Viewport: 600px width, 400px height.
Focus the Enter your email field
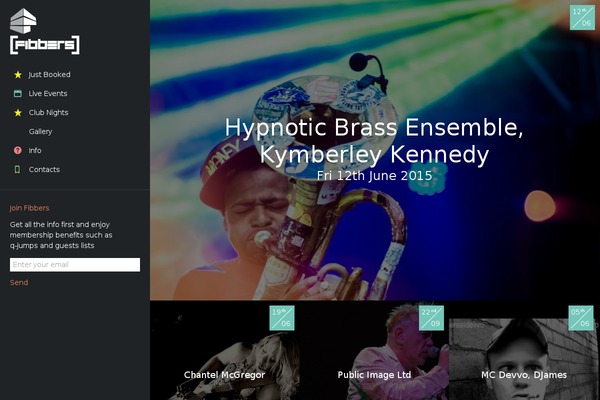(x=75, y=264)
